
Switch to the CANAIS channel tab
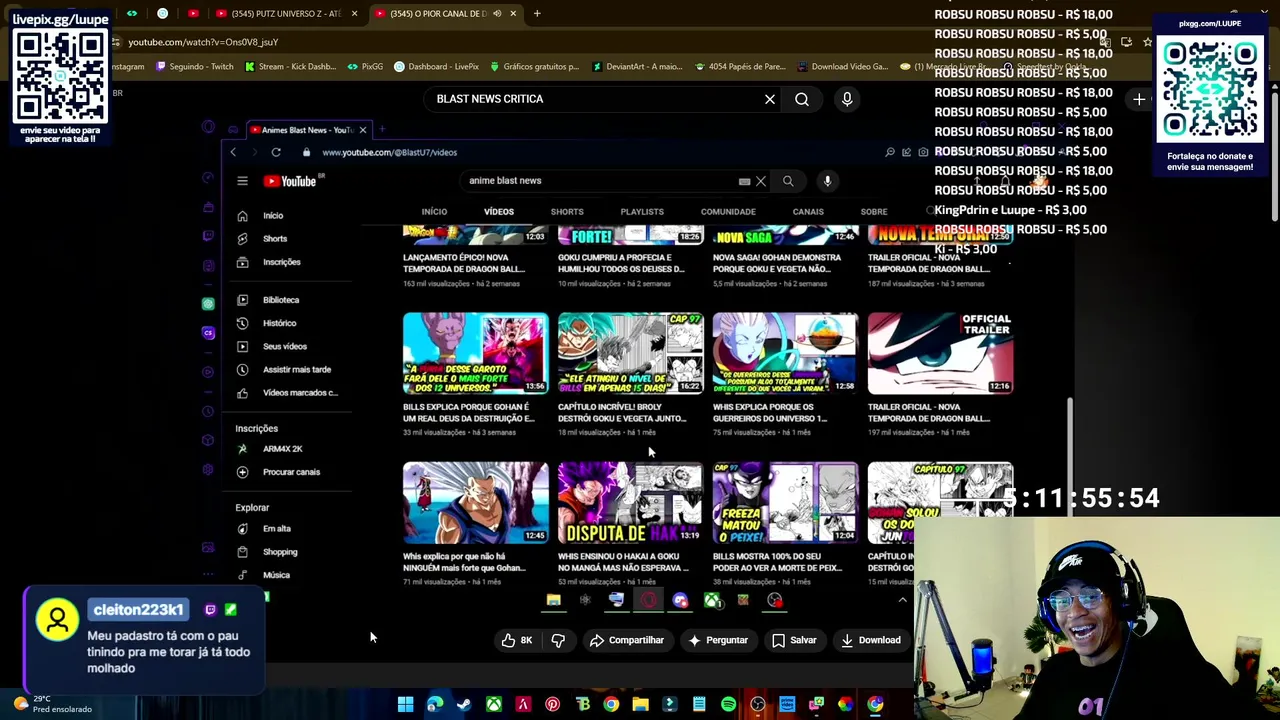[808, 212]
